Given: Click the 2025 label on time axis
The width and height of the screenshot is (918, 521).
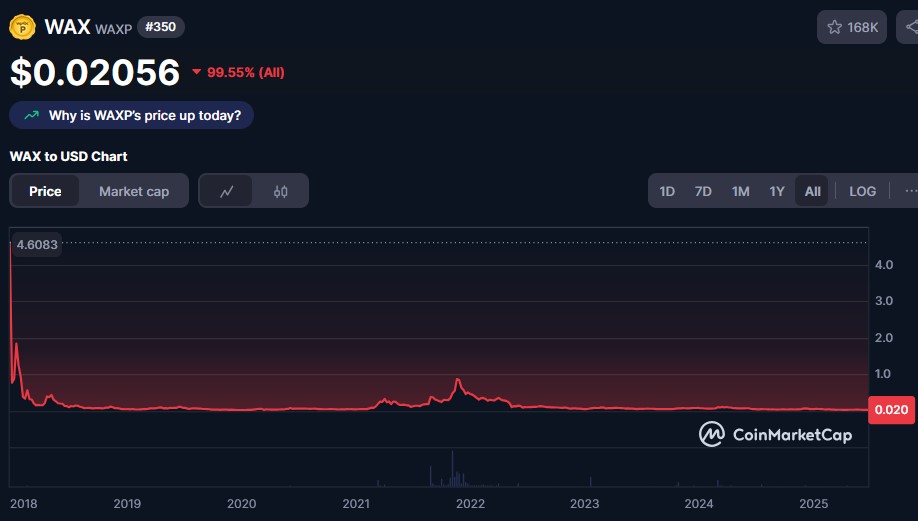Looking at the screenshot, I should click(814, 503).
